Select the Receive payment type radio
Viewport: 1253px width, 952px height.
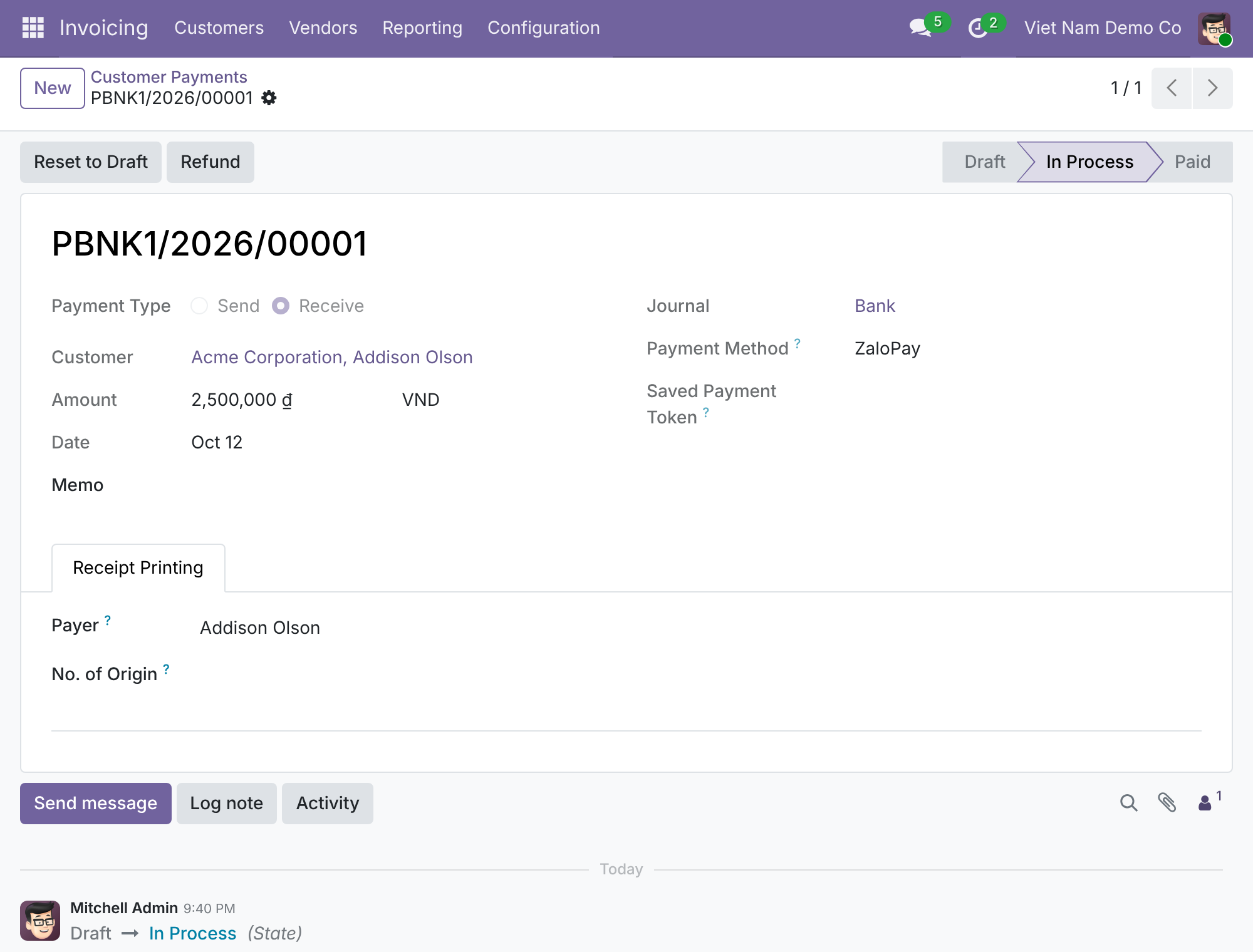281,306
